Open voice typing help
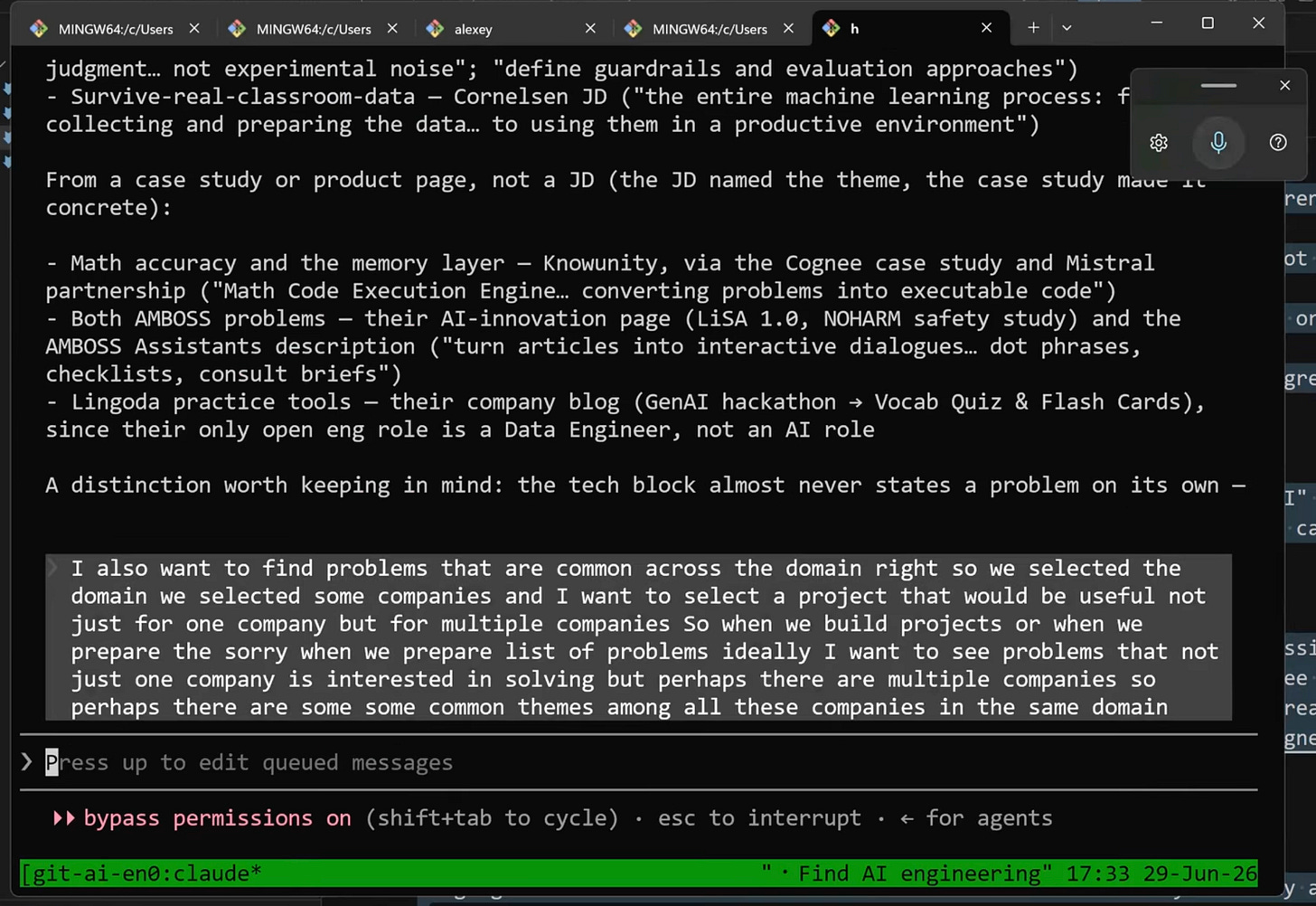The width and height of the screenshot is (1316, 906). pos(1278,142)
